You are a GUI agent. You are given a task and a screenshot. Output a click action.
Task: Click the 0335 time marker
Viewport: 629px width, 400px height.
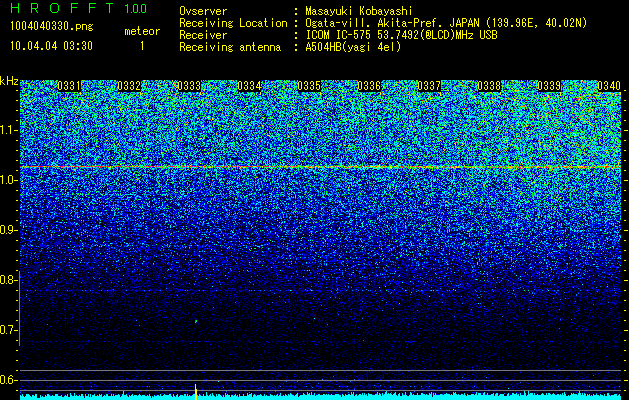(x=309, y=86)
